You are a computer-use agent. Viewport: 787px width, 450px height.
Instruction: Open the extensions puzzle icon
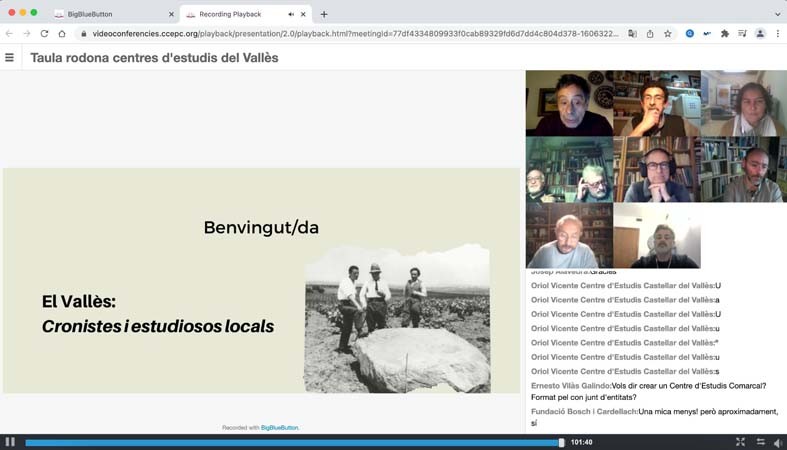[x=725, y=34]
